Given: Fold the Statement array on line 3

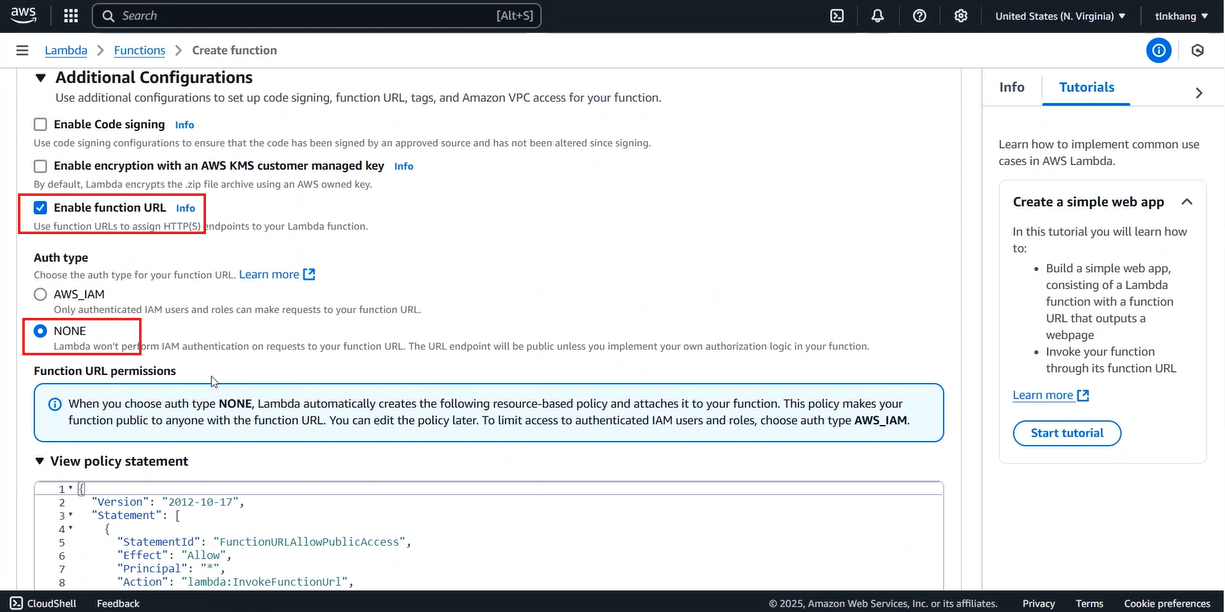Looking at the screenshot, I should [x=71, y=516].
